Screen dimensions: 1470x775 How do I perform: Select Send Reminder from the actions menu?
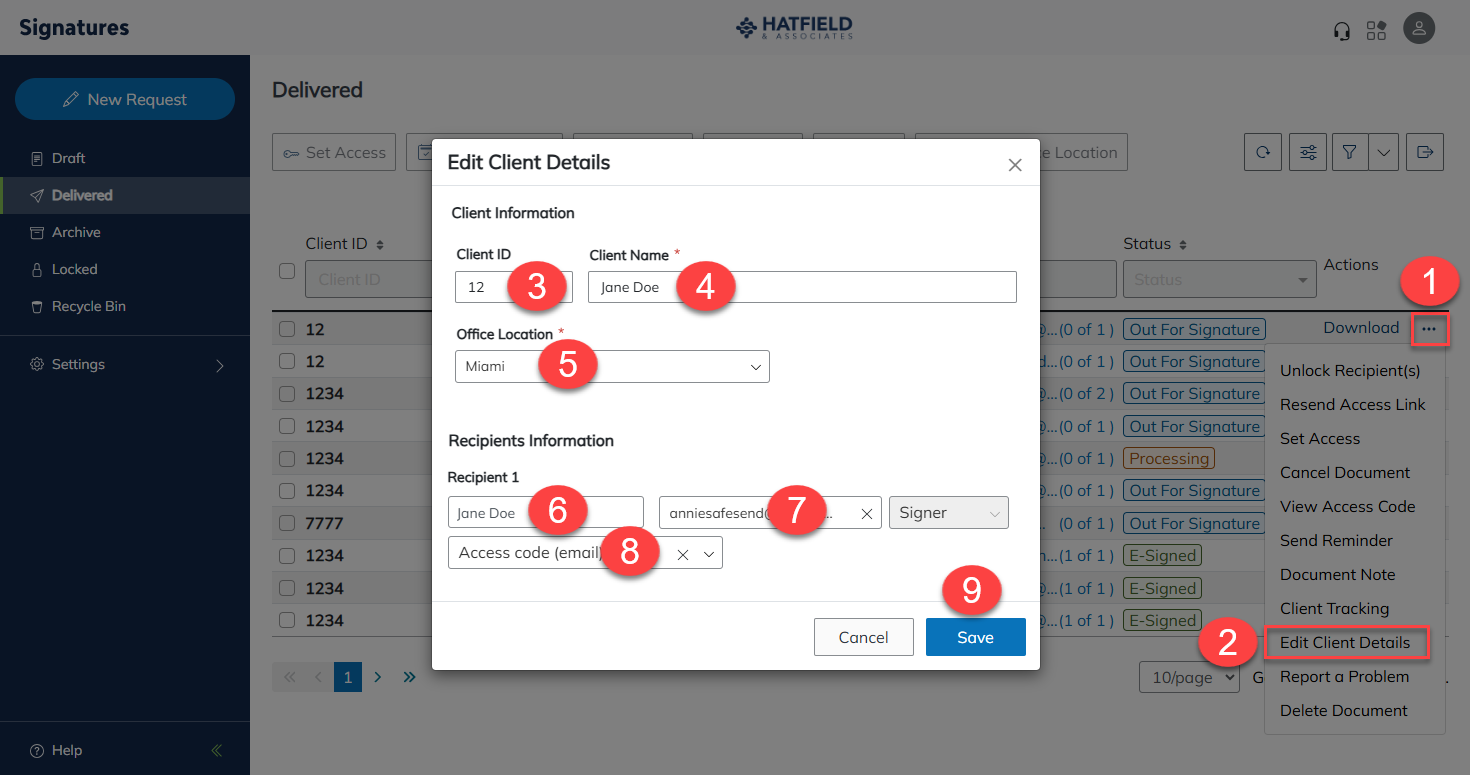coord(1336,540)
